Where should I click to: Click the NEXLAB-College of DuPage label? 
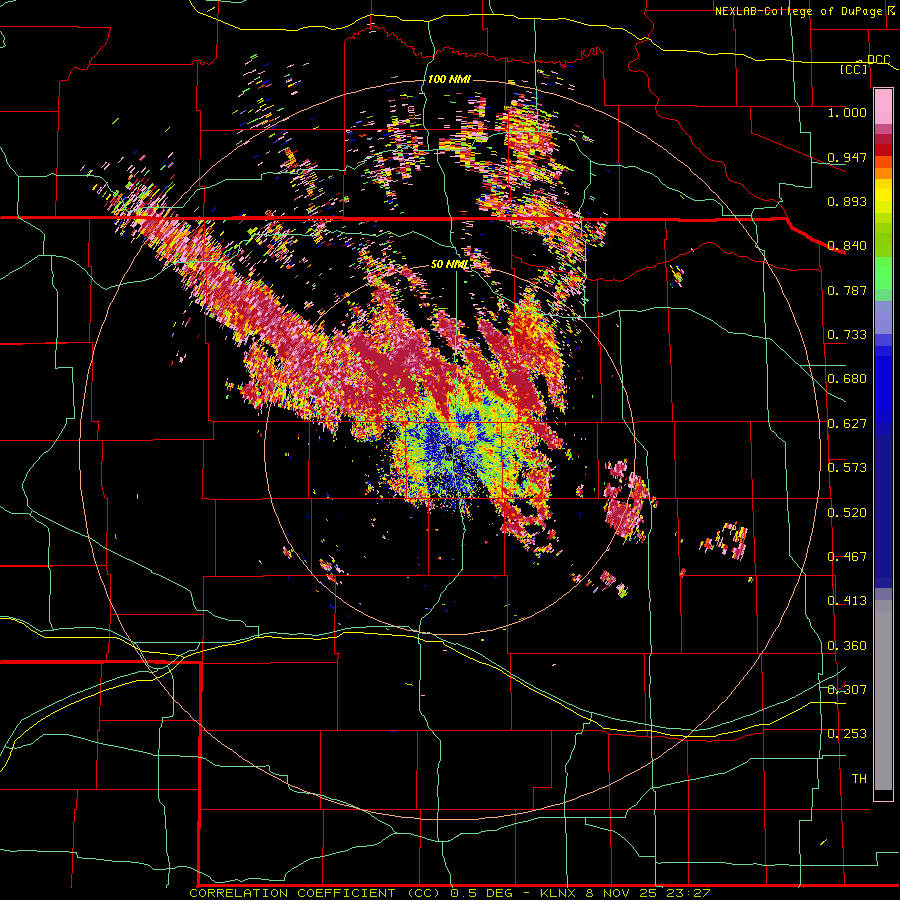point(798,11)
